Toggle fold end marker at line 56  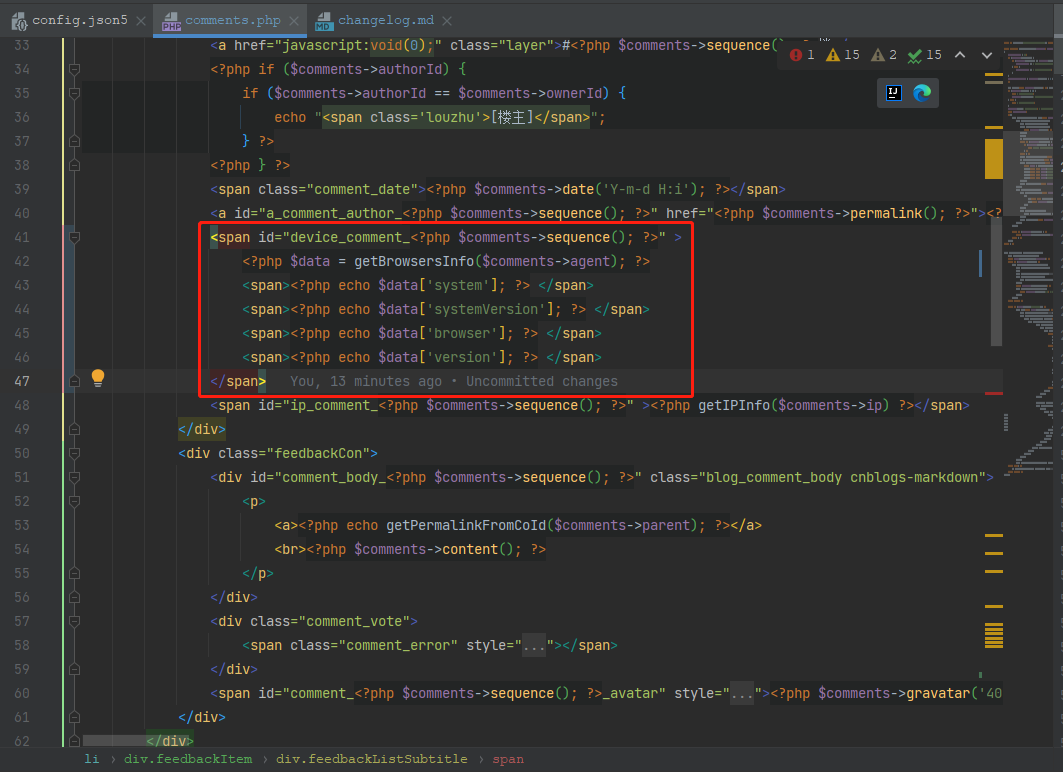[x=75, y=597]
